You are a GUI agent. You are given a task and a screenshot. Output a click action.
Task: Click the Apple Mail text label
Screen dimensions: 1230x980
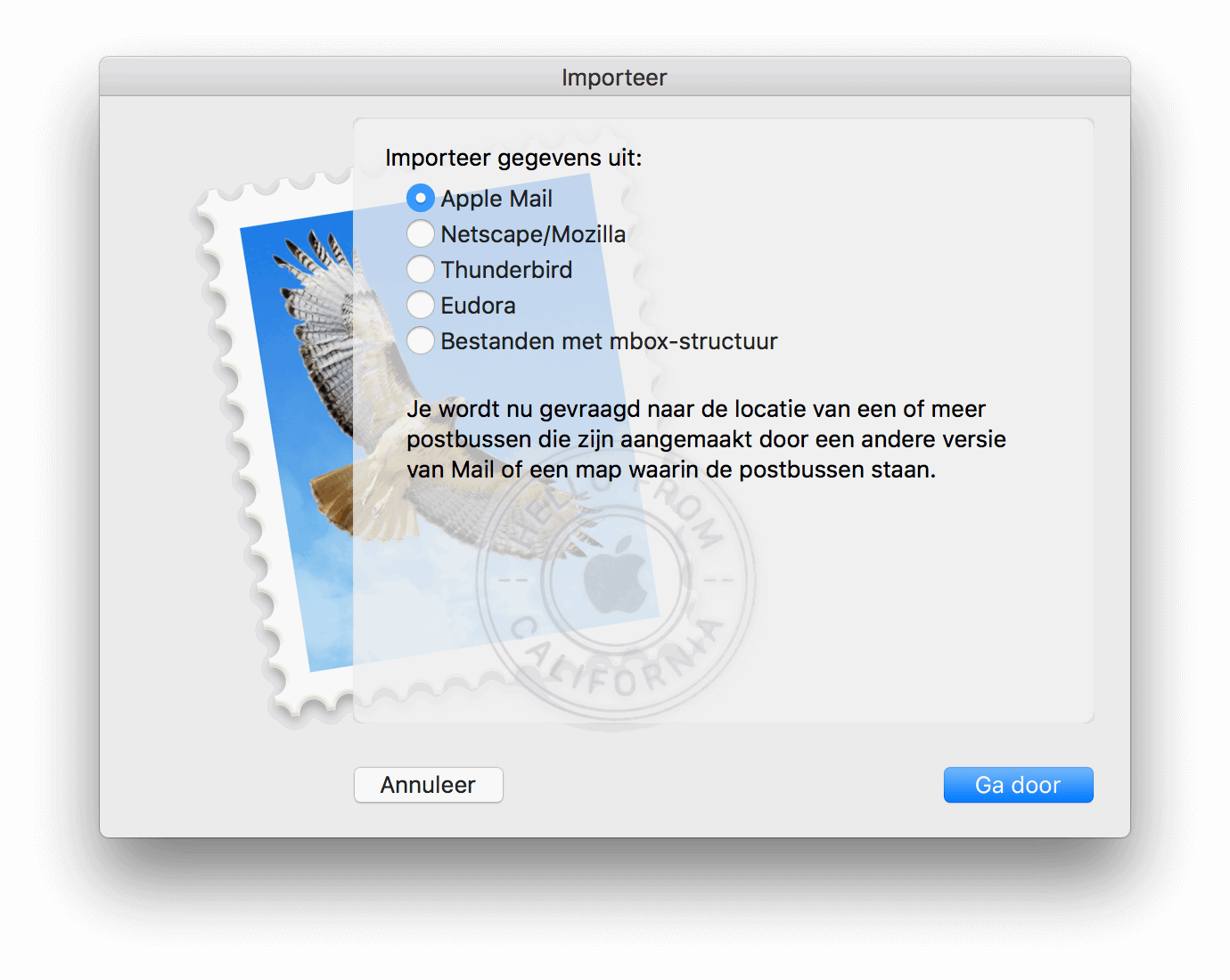point(496,199)
